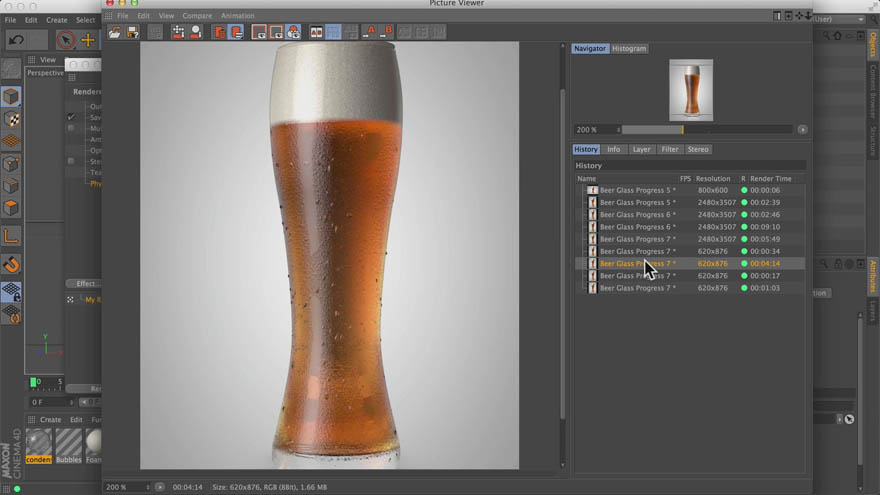Viewport: 880px width, 495px height.
Task: Select Beer Glass Progress 7 00:01:03 row
Action: [x=690, y=288]
